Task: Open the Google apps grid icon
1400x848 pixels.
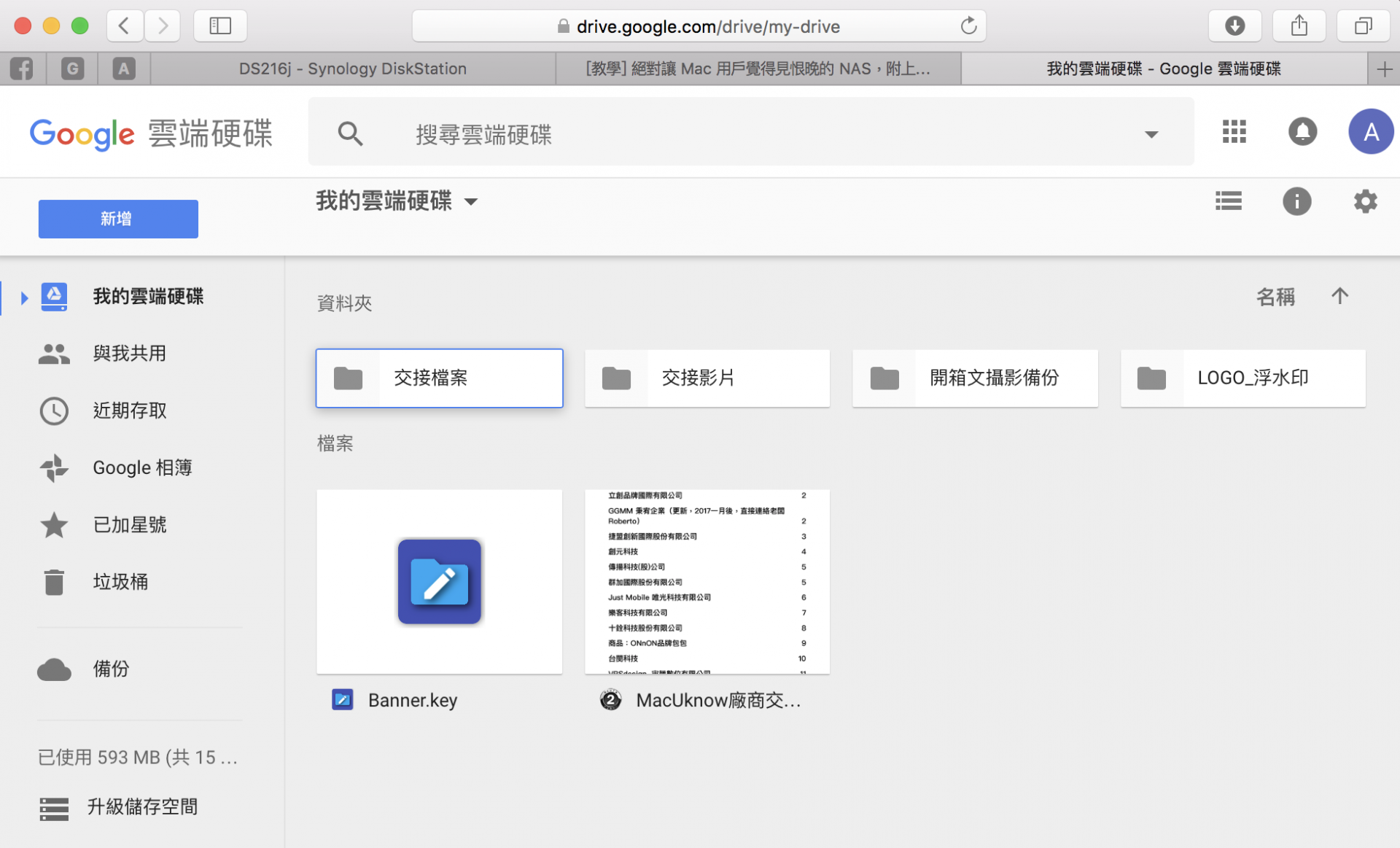Action: pyautogui.click(x=1234, y=132)
